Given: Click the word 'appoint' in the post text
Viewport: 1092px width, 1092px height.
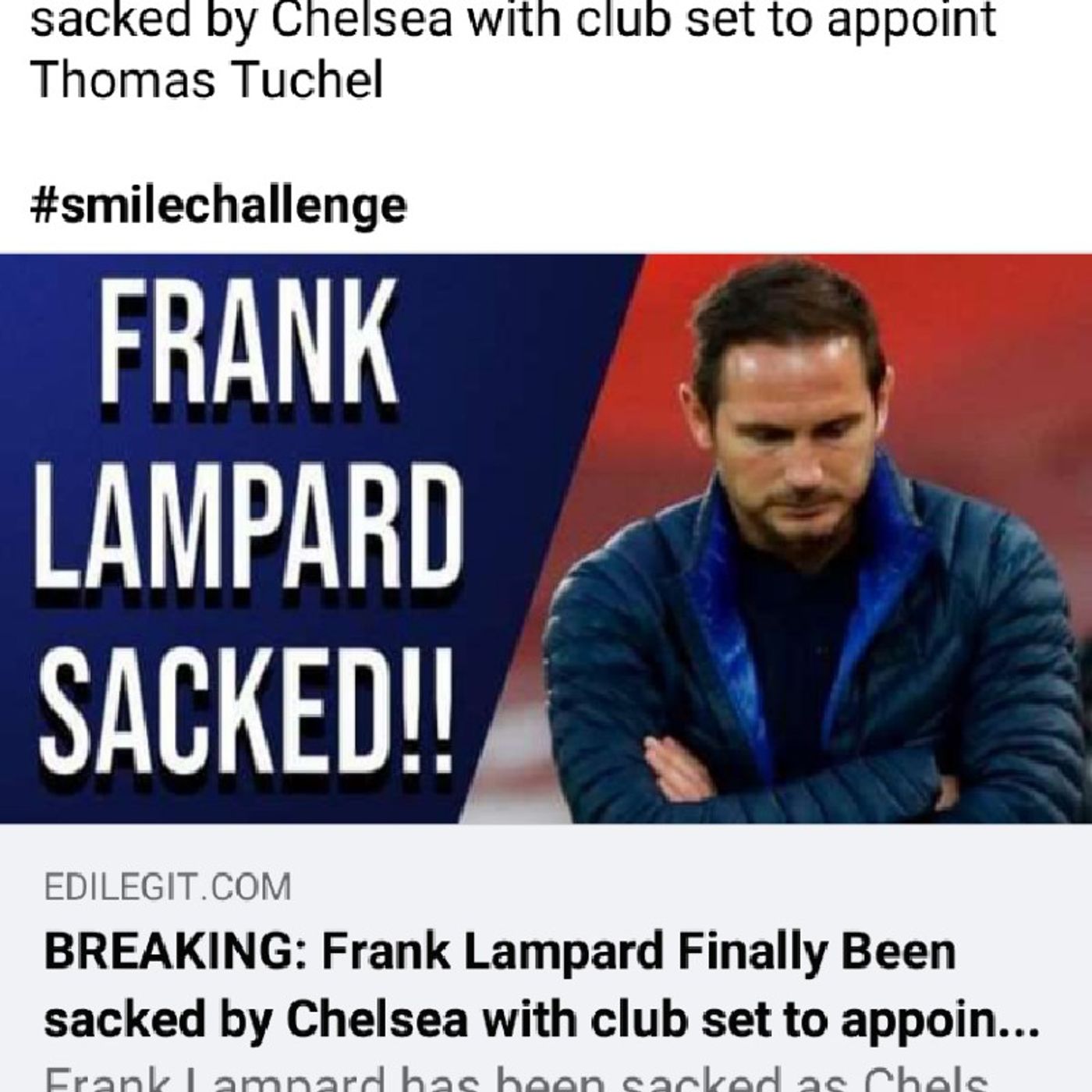Looking at the screenshot, I should click(911, 21).
